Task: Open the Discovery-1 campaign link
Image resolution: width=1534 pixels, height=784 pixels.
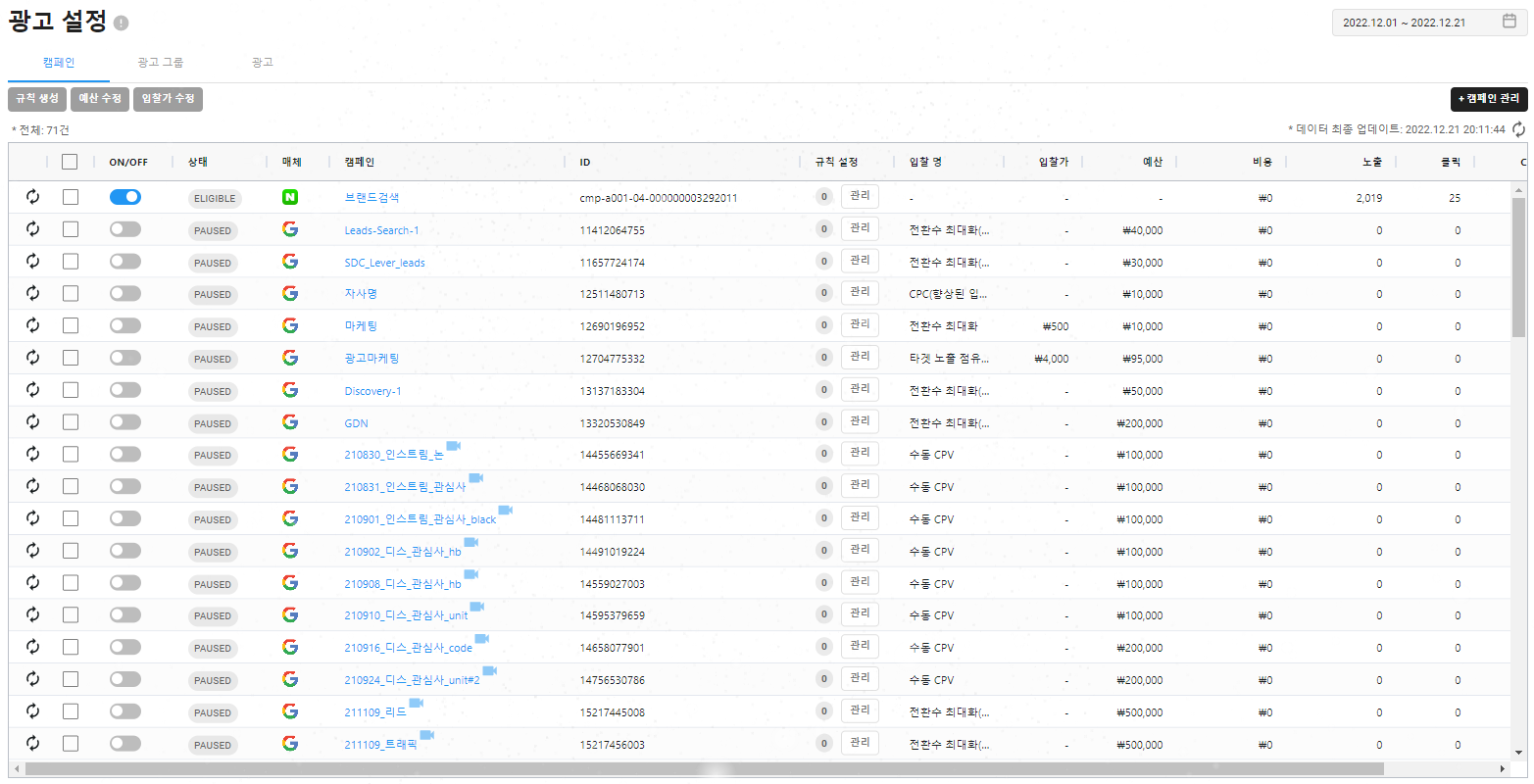Action: (x=372, y=391)
